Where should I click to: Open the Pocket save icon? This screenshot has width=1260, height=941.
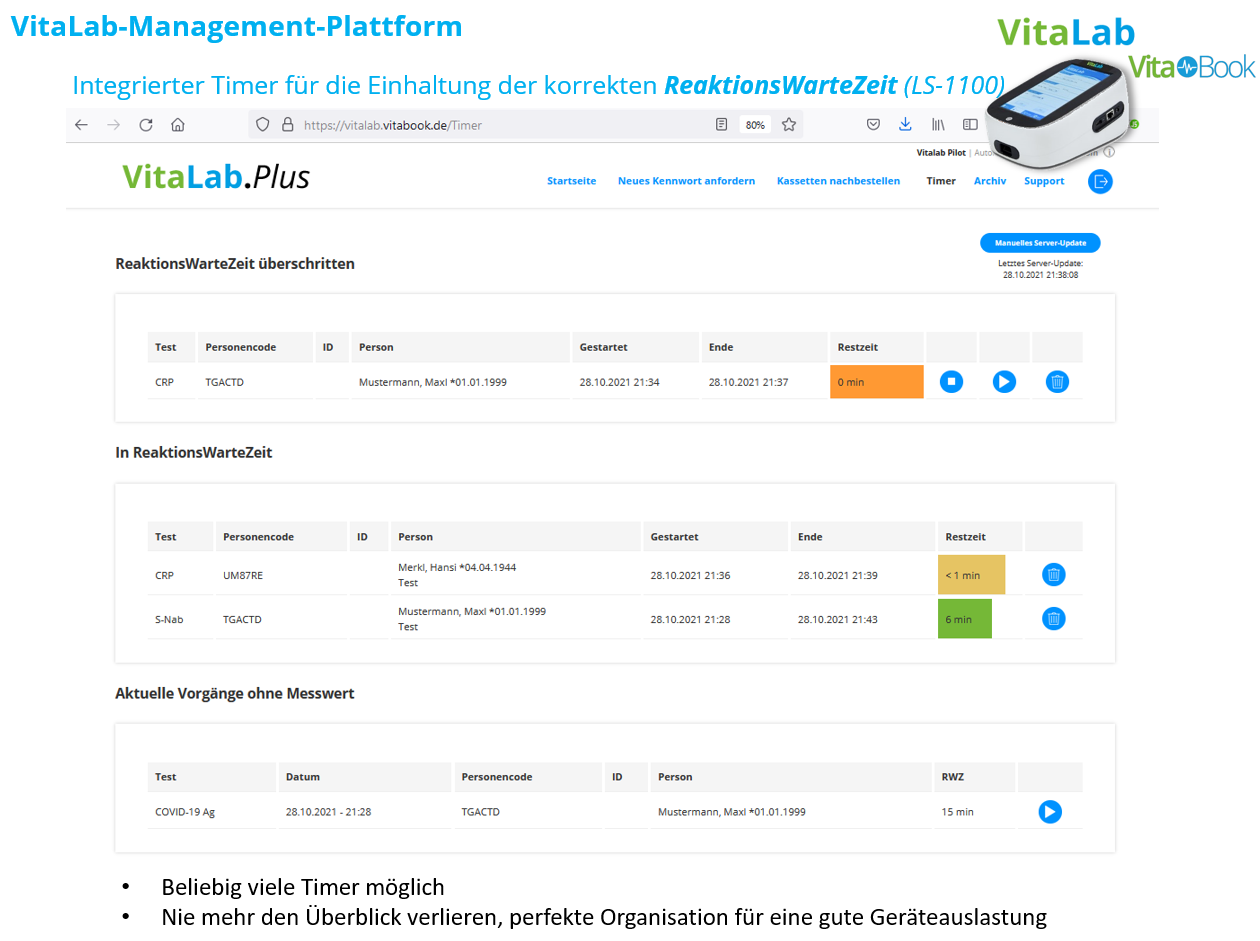(873, 125)
